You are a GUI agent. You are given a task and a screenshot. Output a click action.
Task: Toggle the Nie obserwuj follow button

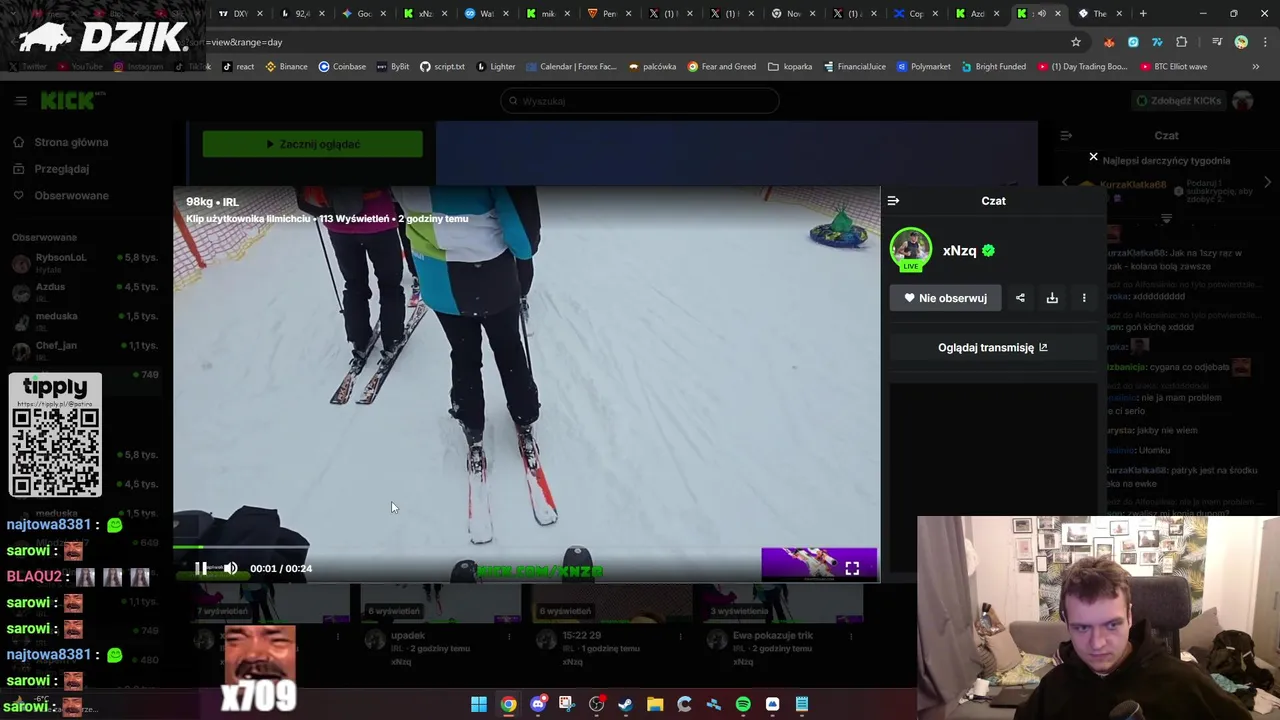pos(945,298)
